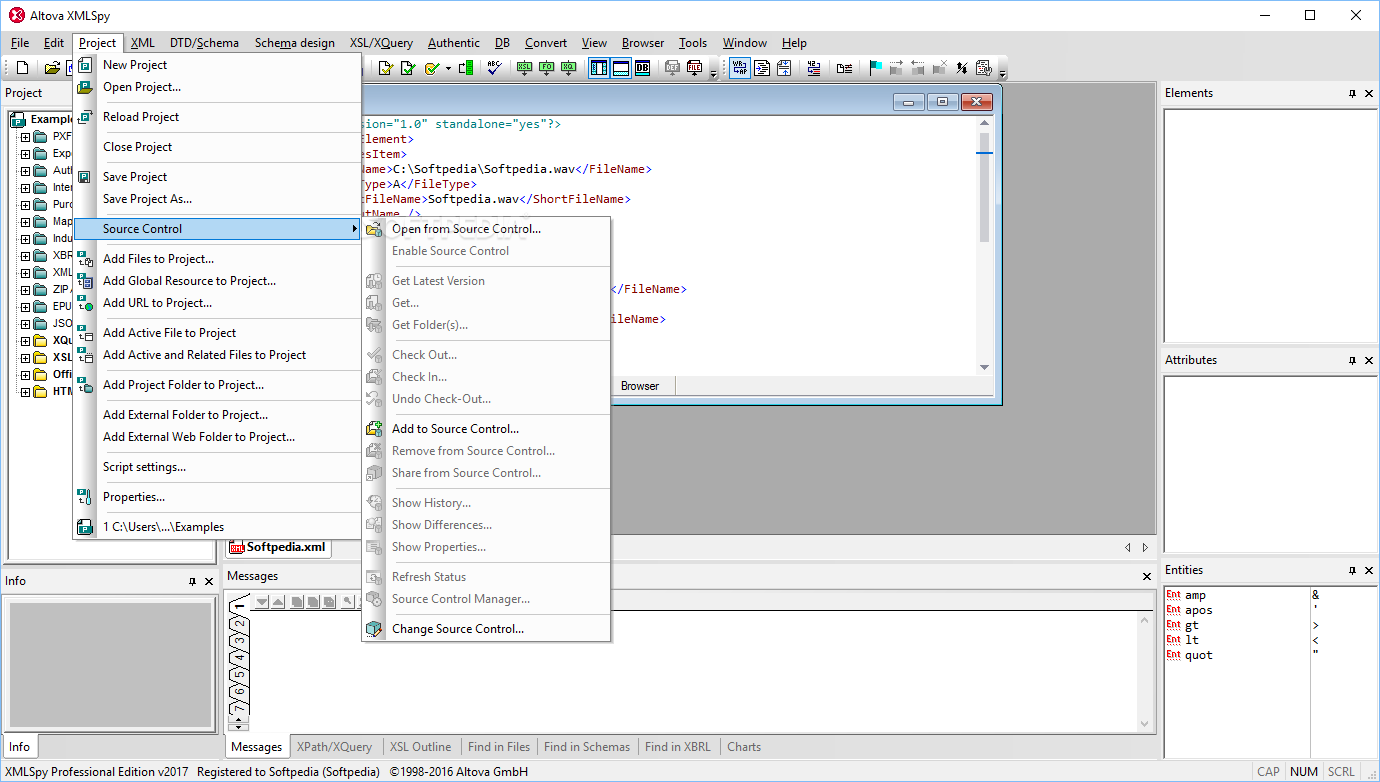Expand the XSL folder tree node

click(x=26, y=358)
